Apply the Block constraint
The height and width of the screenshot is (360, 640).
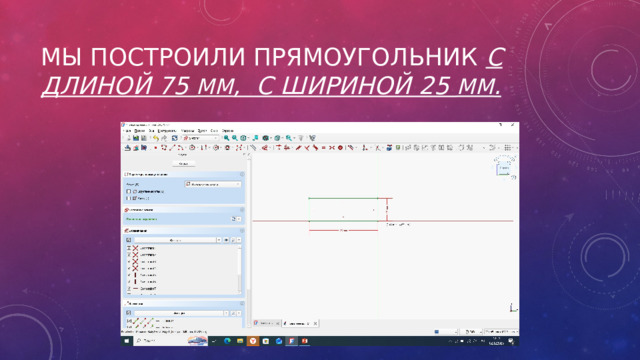[340, 148]
